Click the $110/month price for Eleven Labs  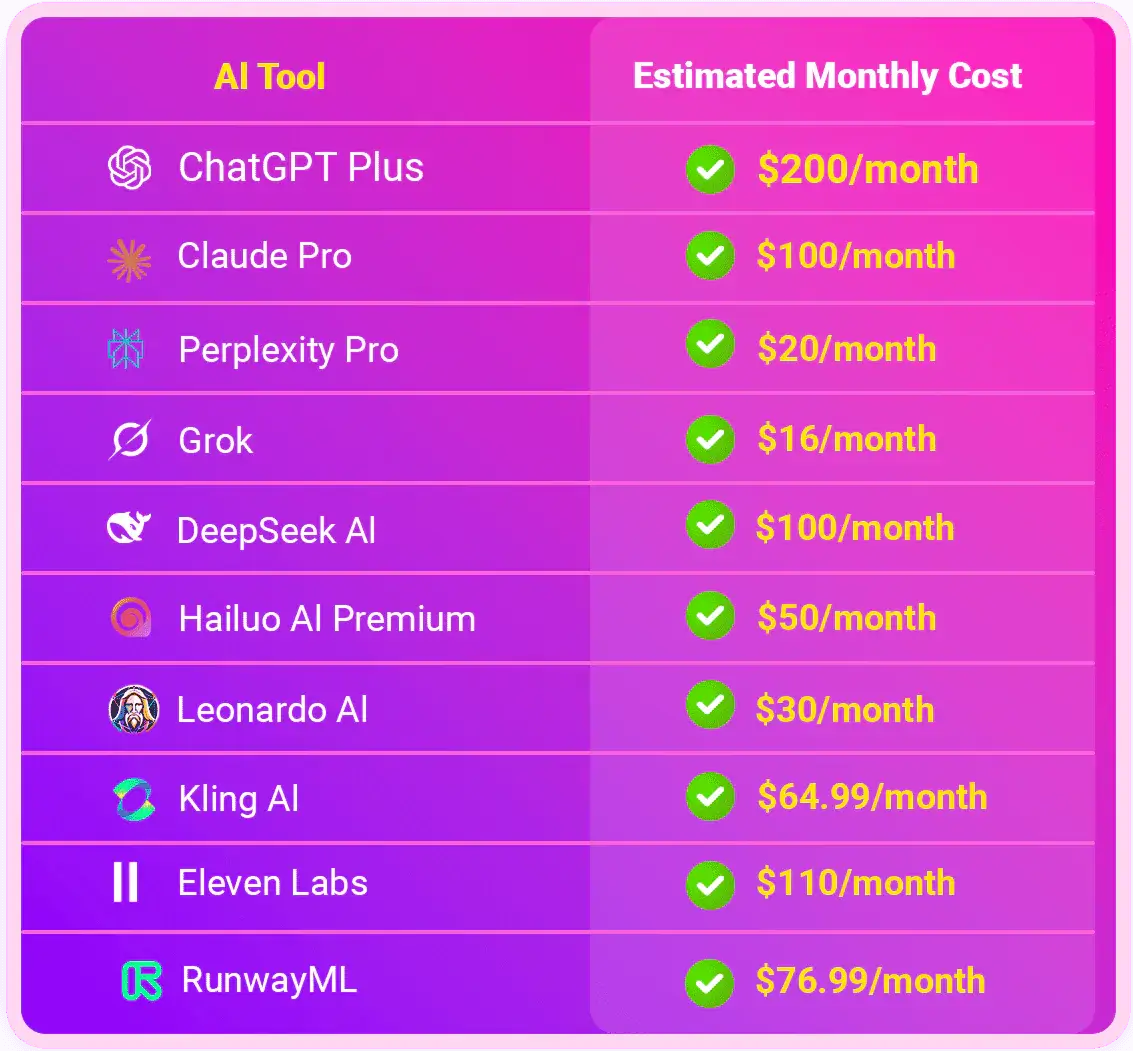click(856, 883)
